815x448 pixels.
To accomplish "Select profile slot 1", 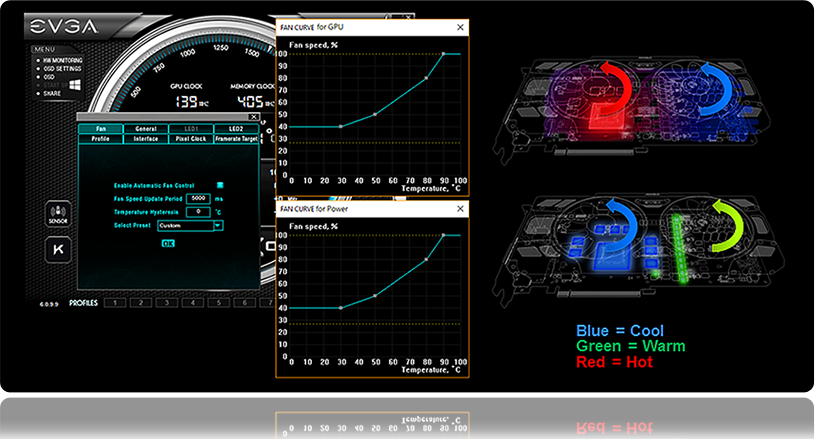I will tap(115, 302).
